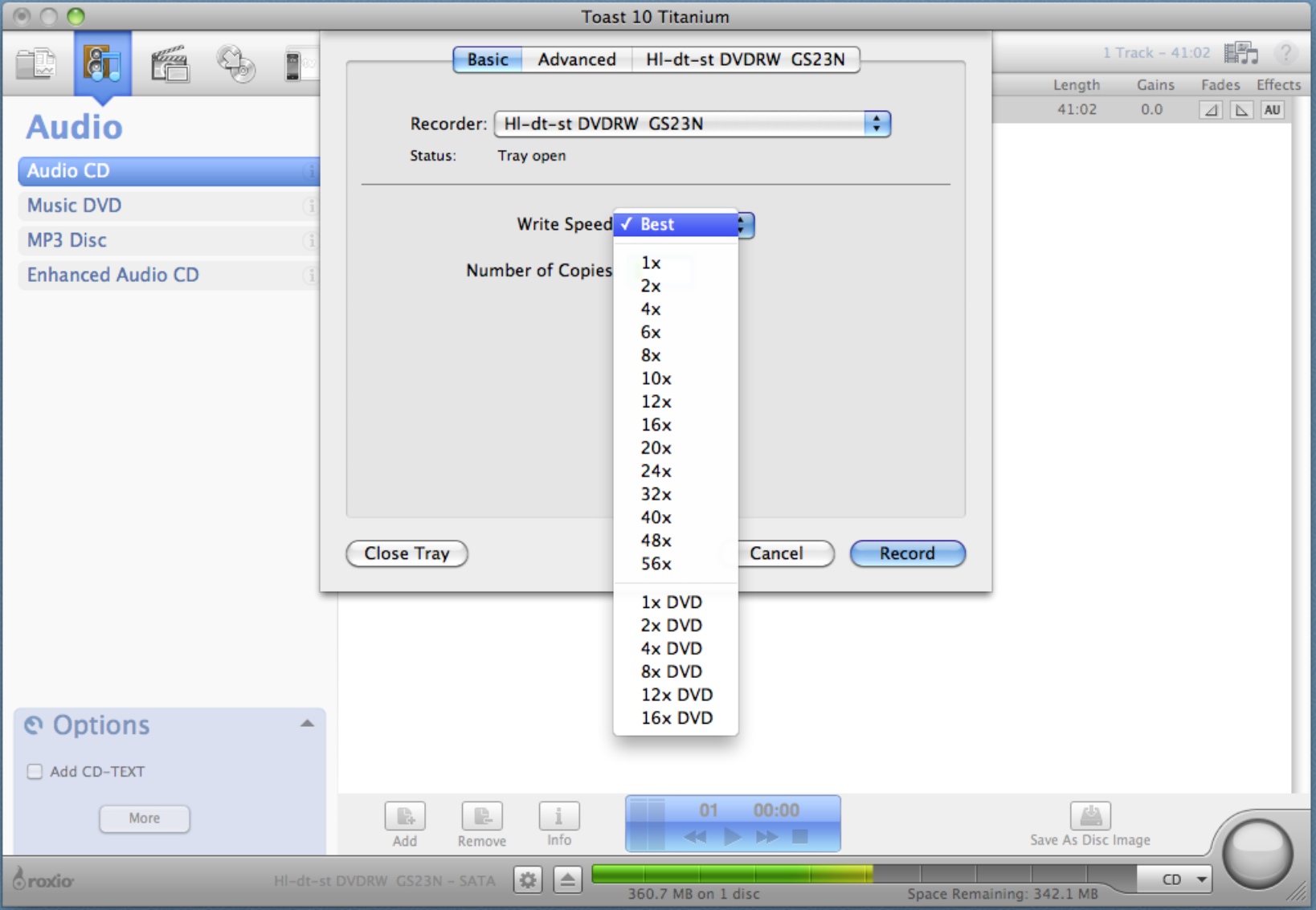Choose 1x DVD write speed

676,602
